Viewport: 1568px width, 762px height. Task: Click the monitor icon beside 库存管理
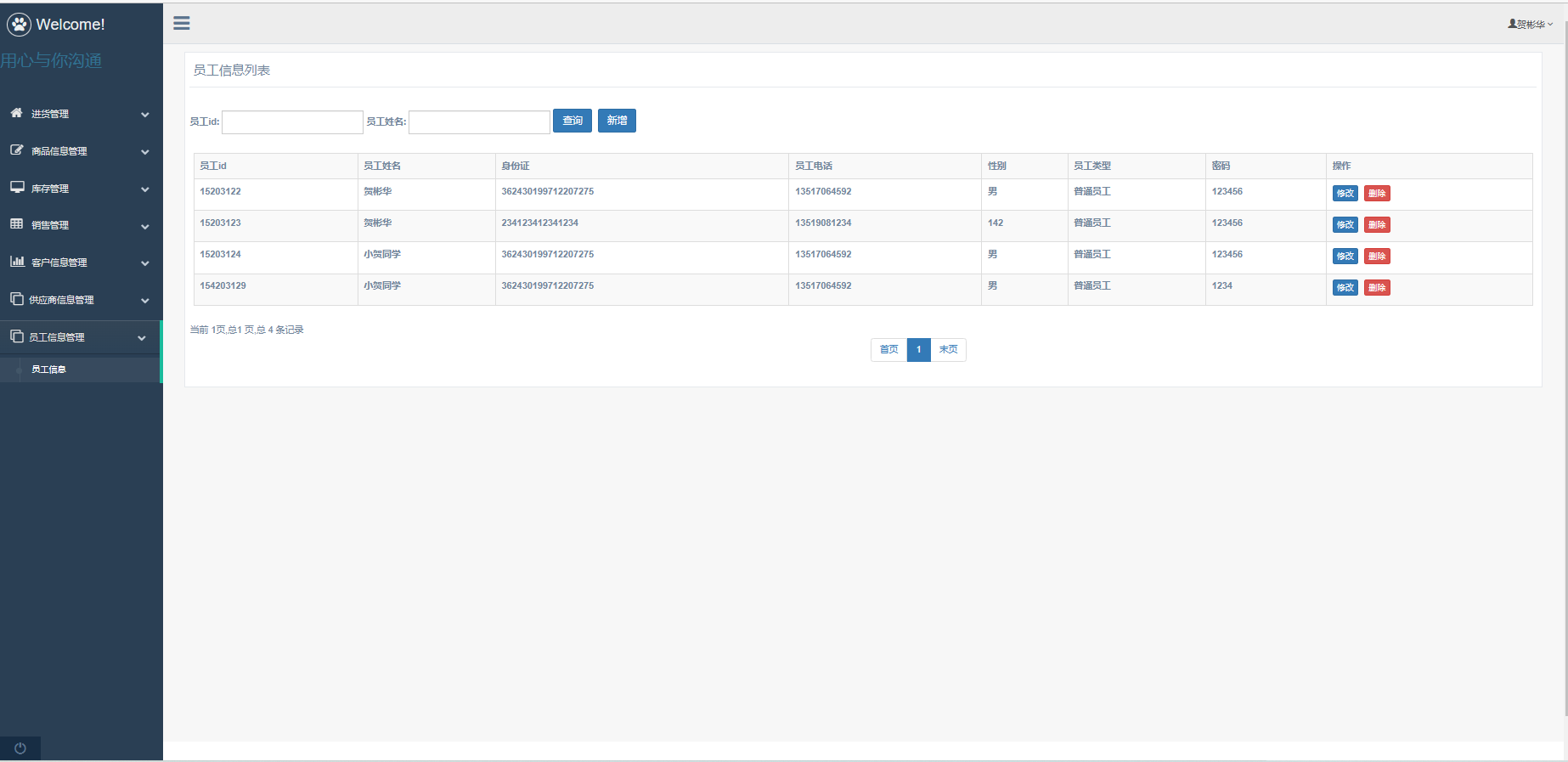click(17, 187)
